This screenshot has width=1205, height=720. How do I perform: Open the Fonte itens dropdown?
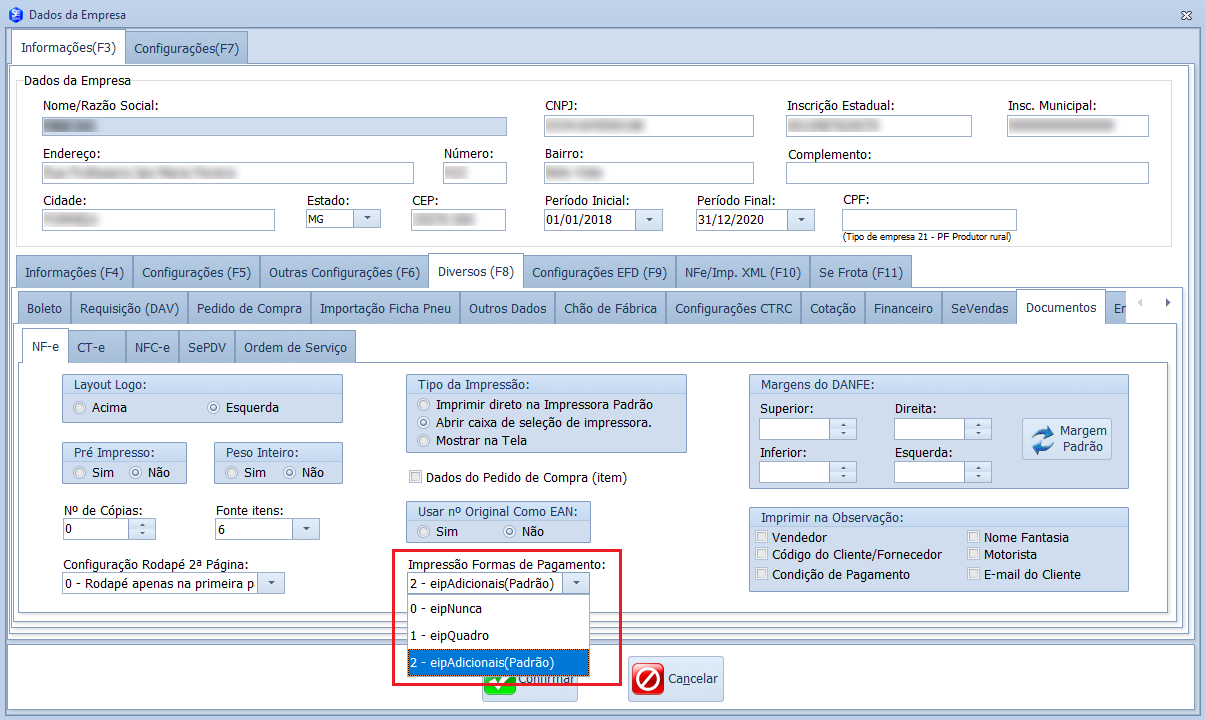(x=306, y=529)
